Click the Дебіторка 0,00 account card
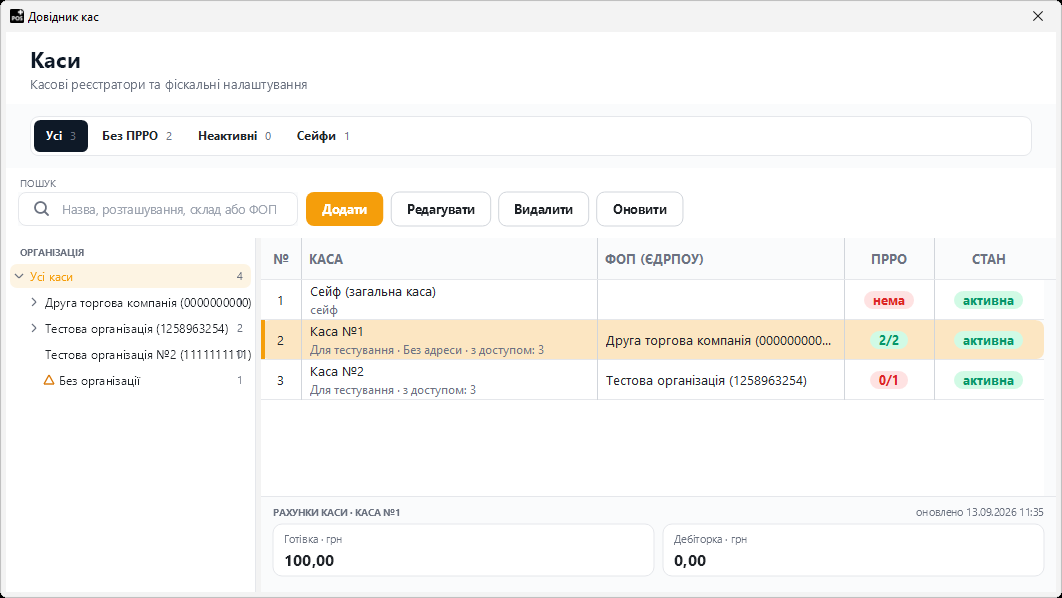 (853, 550)
